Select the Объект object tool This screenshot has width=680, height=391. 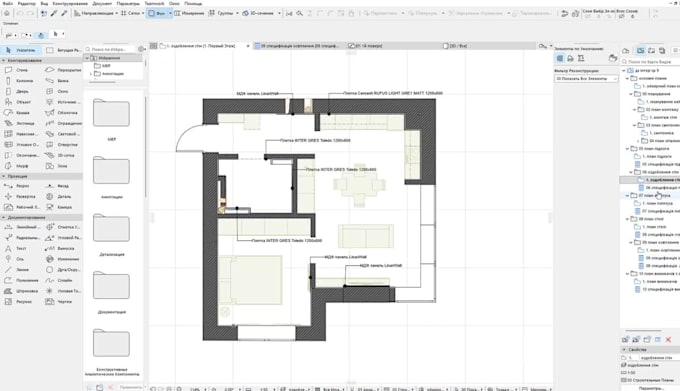[17, 102]
